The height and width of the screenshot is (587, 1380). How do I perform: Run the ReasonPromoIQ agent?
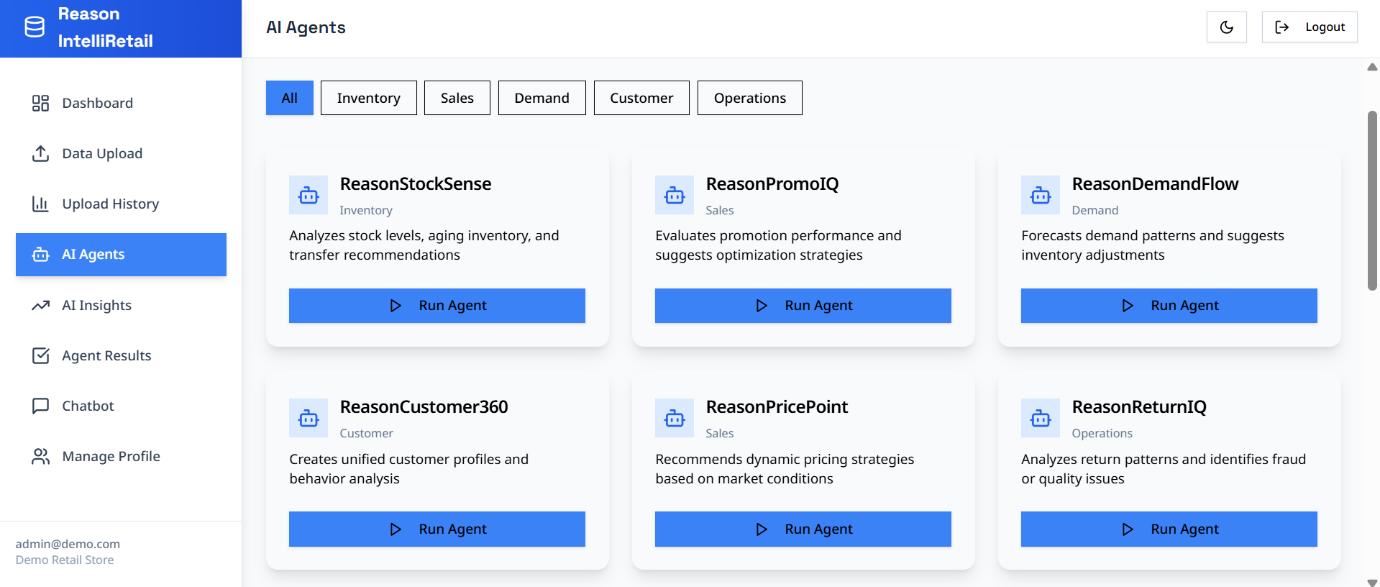click(802, 306)
